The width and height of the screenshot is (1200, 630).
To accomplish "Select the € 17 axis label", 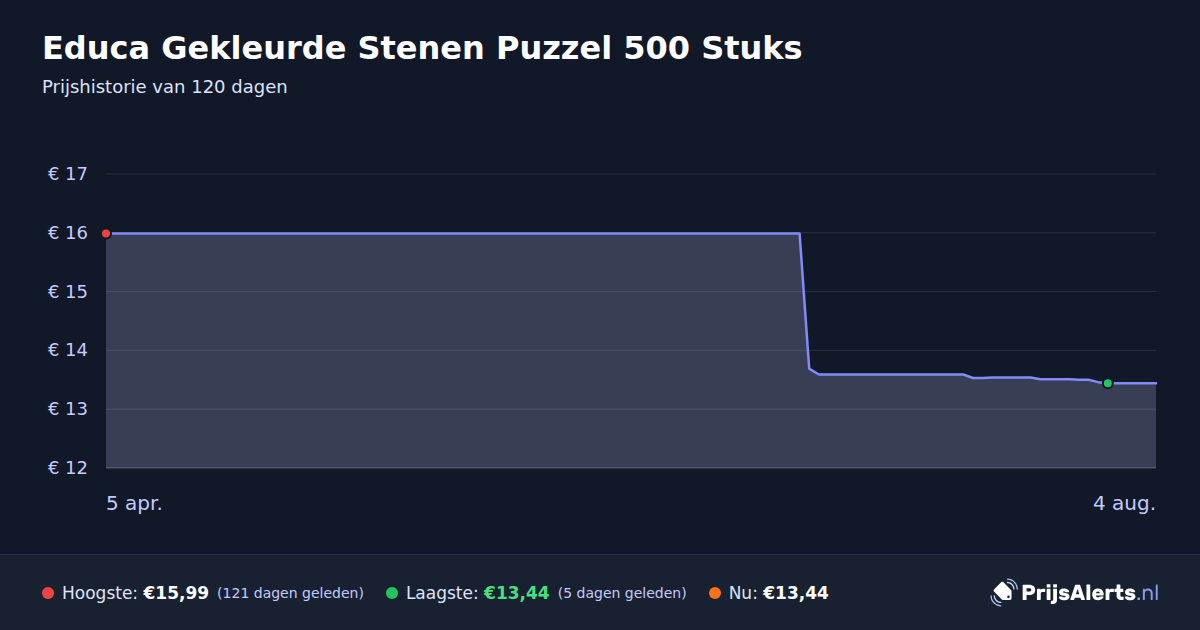I will (x=68, y=174).
